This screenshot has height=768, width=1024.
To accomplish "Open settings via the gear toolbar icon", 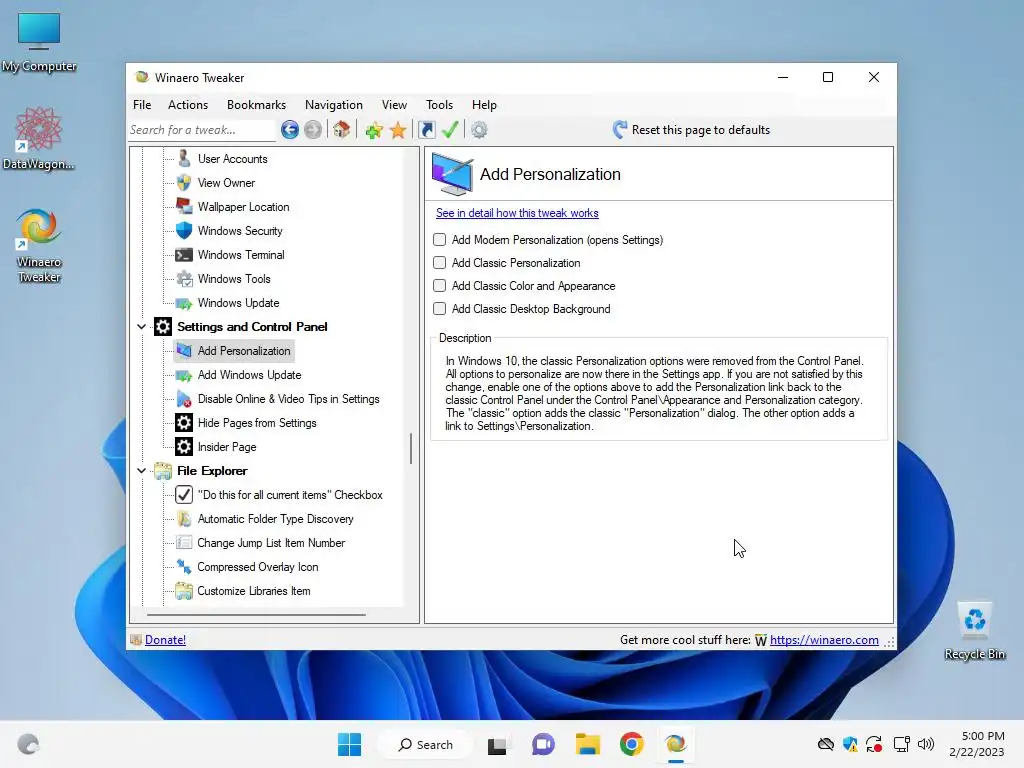I will 479,130.
